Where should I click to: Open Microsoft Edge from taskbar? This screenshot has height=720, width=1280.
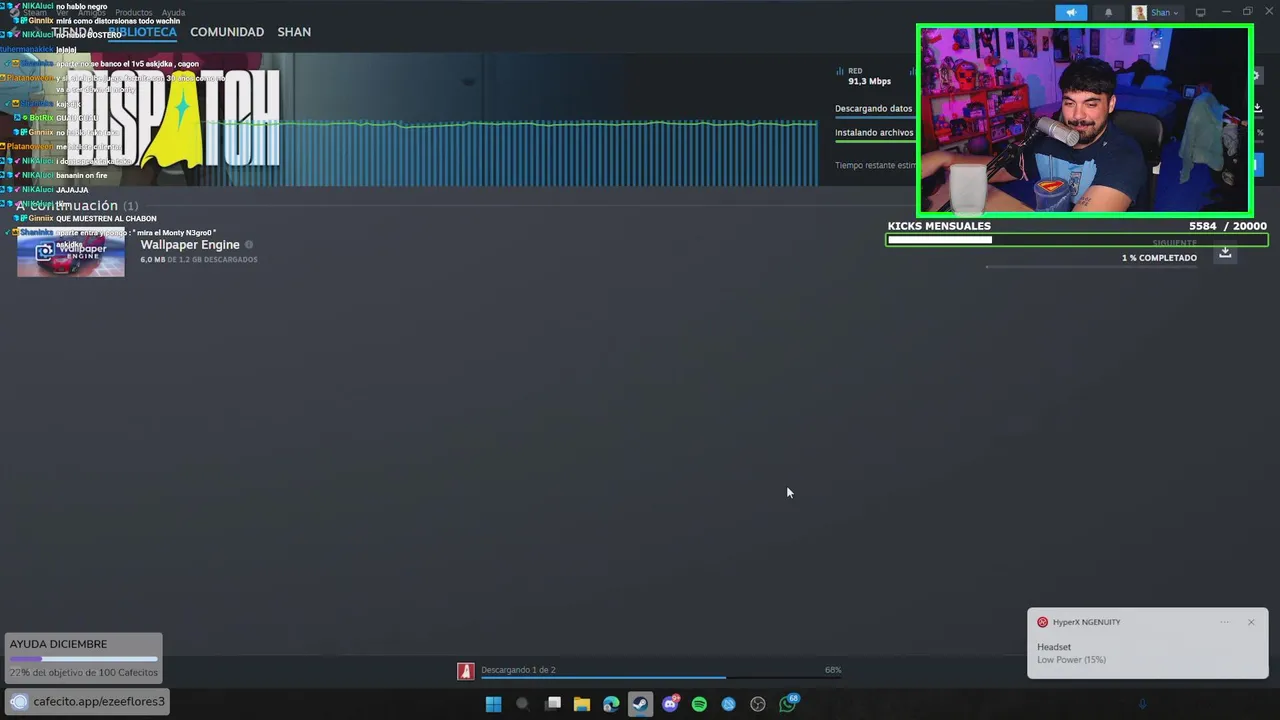611,704
